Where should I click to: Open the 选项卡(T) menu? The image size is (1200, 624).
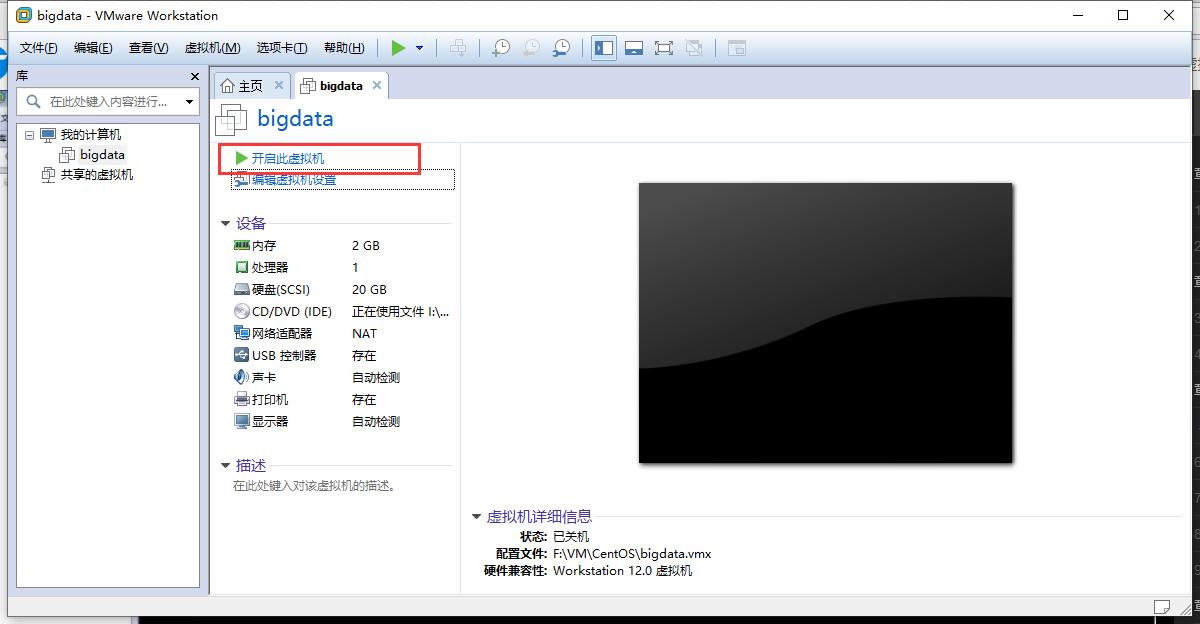coord(282,48)
